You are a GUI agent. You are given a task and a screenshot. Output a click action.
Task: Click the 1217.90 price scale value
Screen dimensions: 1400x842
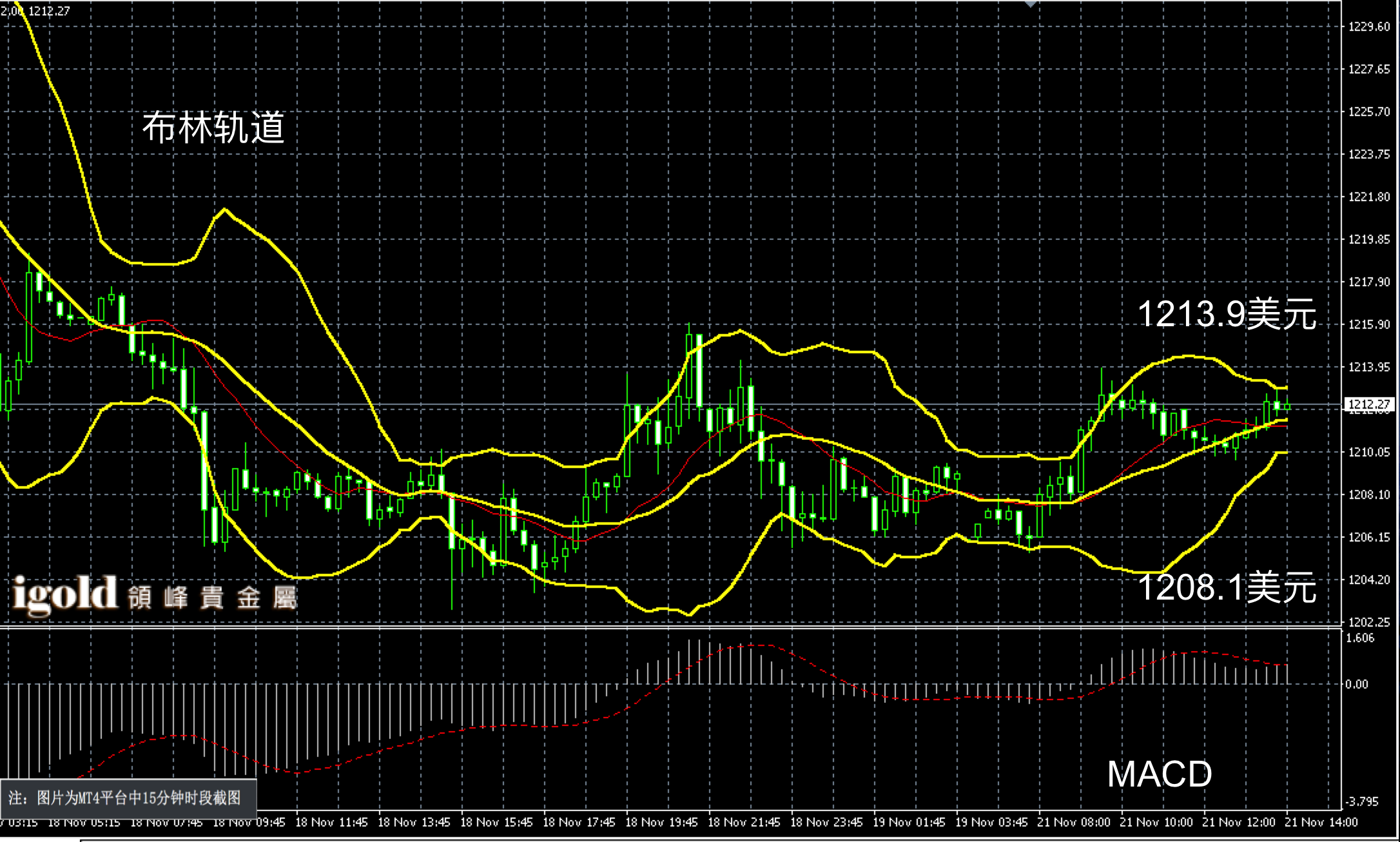point(1368,282)
